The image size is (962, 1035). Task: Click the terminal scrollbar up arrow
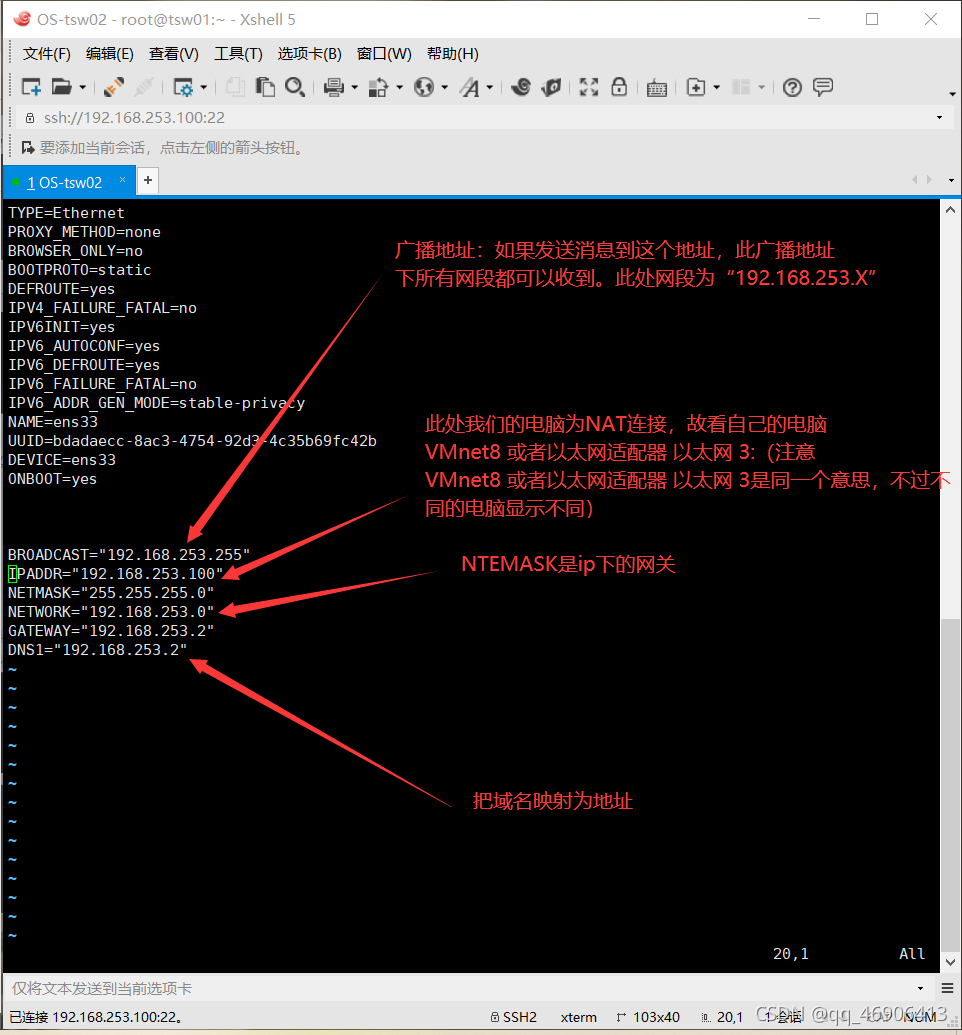click(x=950, y=210)
